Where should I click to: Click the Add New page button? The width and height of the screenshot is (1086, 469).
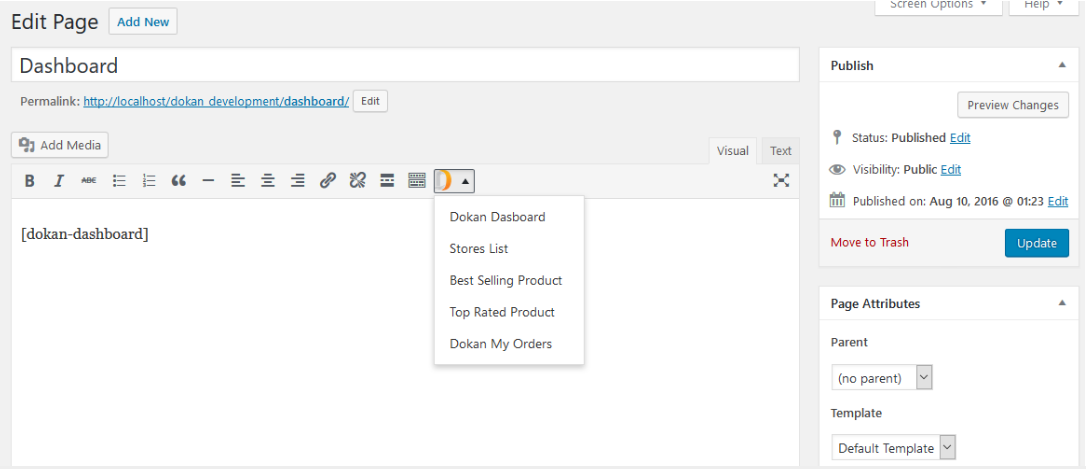click(x=143, y=21)
